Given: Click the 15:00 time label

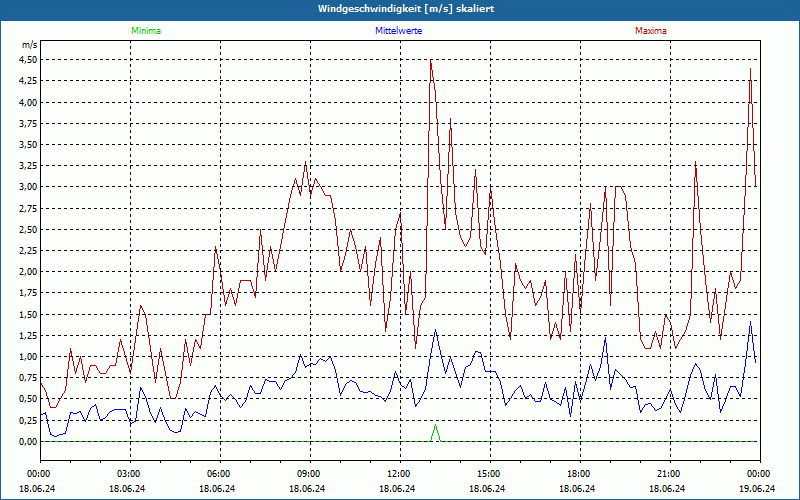Looking at the screenshot, I should click(x=490, y=474).
